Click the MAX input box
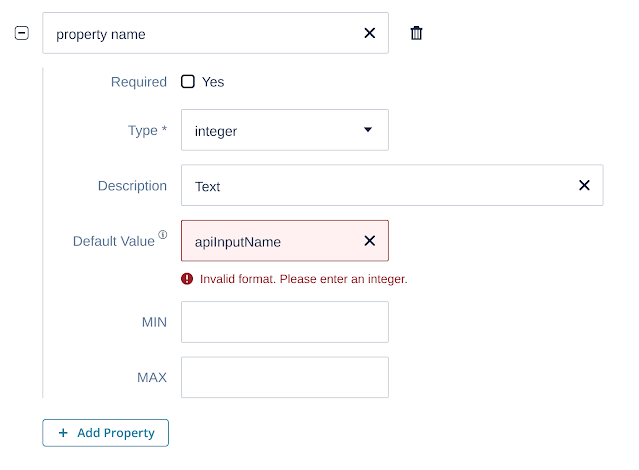This screenshot has width=639, height=470. (x=284, y=377)
